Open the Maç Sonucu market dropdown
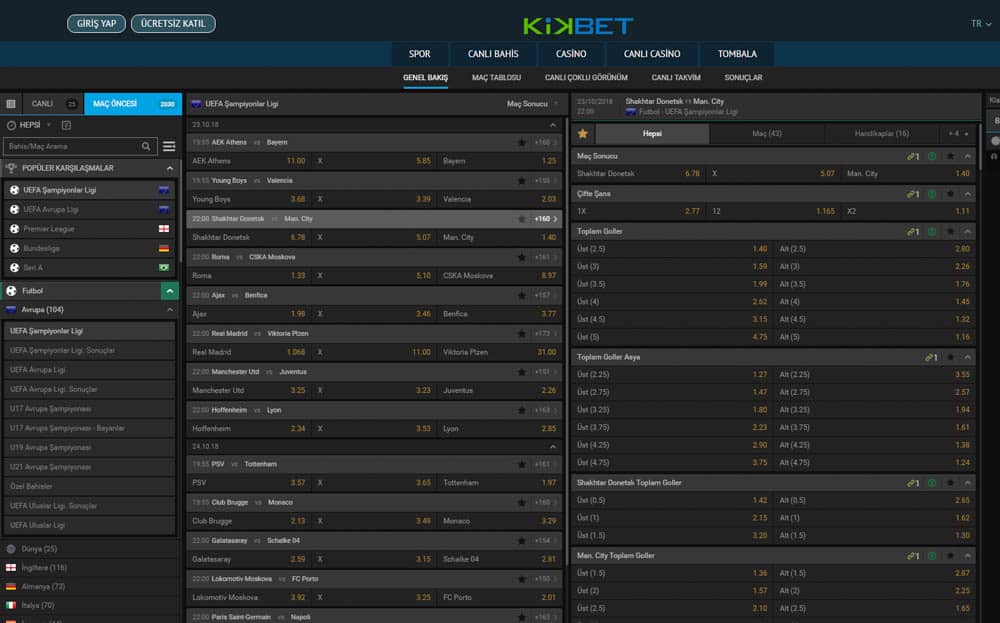The width and height of the screenshot is (1000, 623). tap(533, 104)
